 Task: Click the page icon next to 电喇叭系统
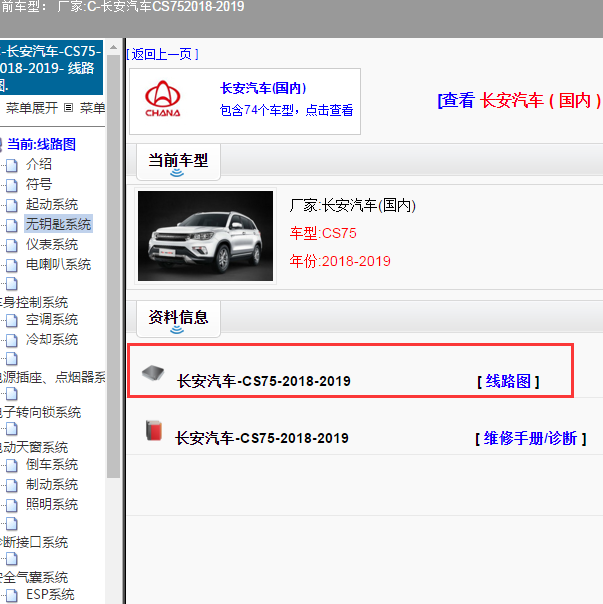[x=12, y=266]
